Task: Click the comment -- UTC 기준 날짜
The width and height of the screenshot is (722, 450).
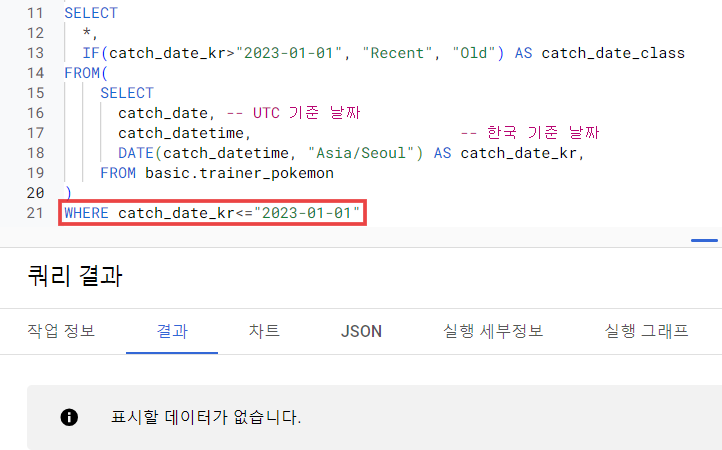Action: pyautogui.click(x=293, y=113)
